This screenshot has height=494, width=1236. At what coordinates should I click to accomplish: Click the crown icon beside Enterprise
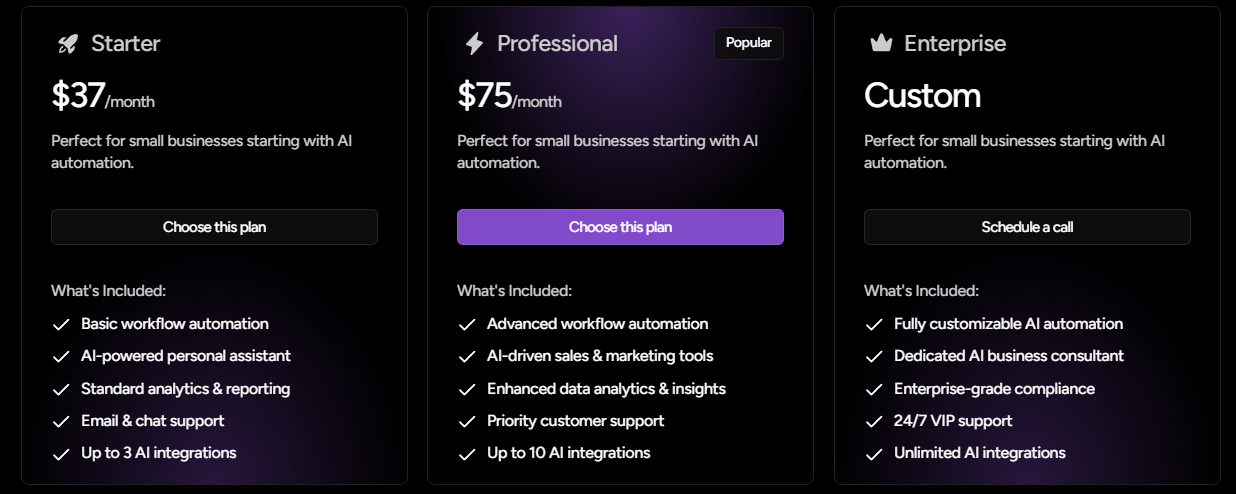[881, 43]
